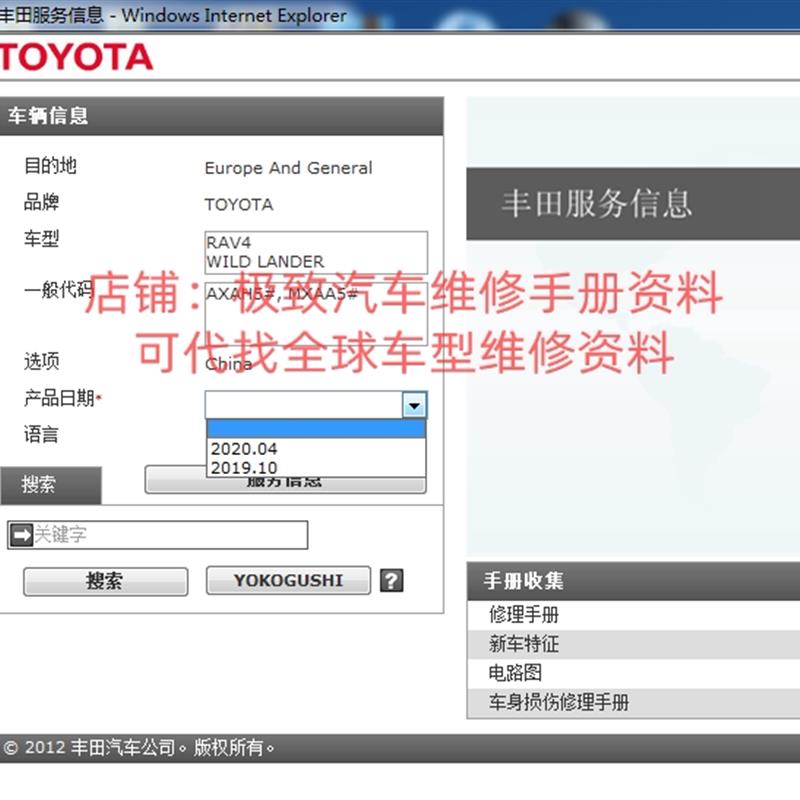Open the 搜索 tab header
Viewport: 800px width, 800px height.
(51, 485)
